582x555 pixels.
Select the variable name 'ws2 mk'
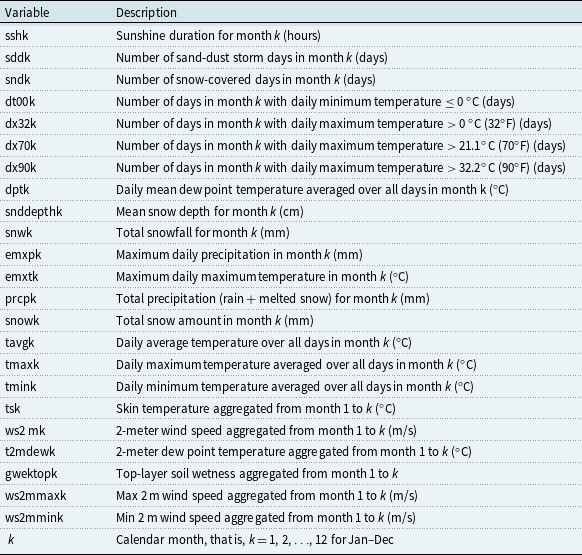click(x=25, y=431)
